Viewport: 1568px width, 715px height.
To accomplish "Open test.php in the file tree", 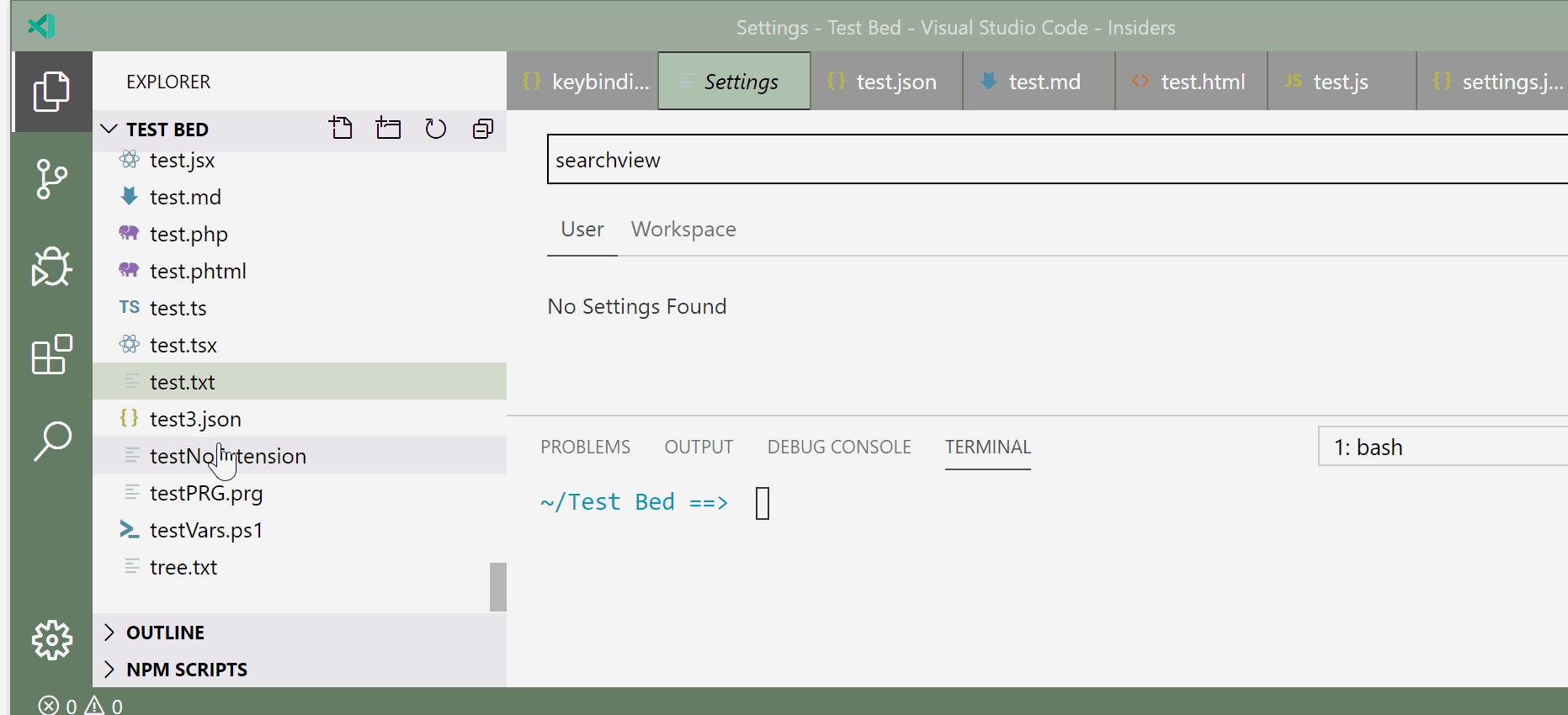I will 300,234.
